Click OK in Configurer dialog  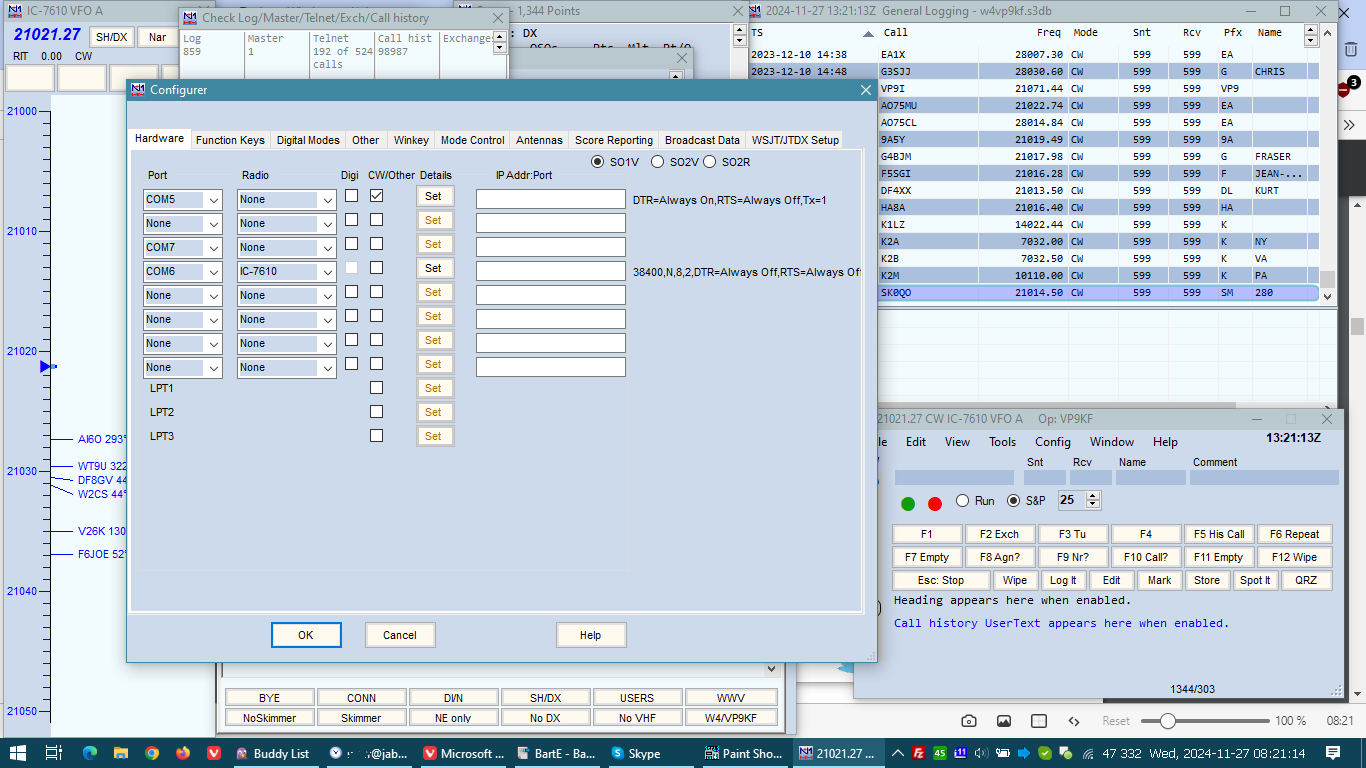pyautogui.click(x=306, y=635)
